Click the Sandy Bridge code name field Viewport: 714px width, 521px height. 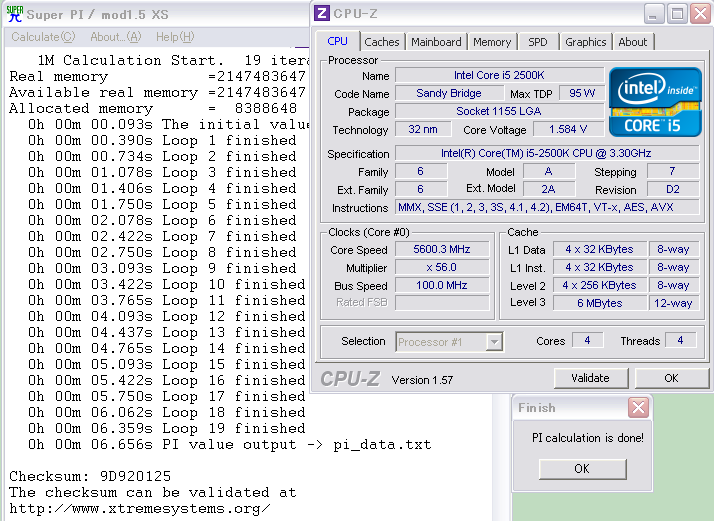449,93
